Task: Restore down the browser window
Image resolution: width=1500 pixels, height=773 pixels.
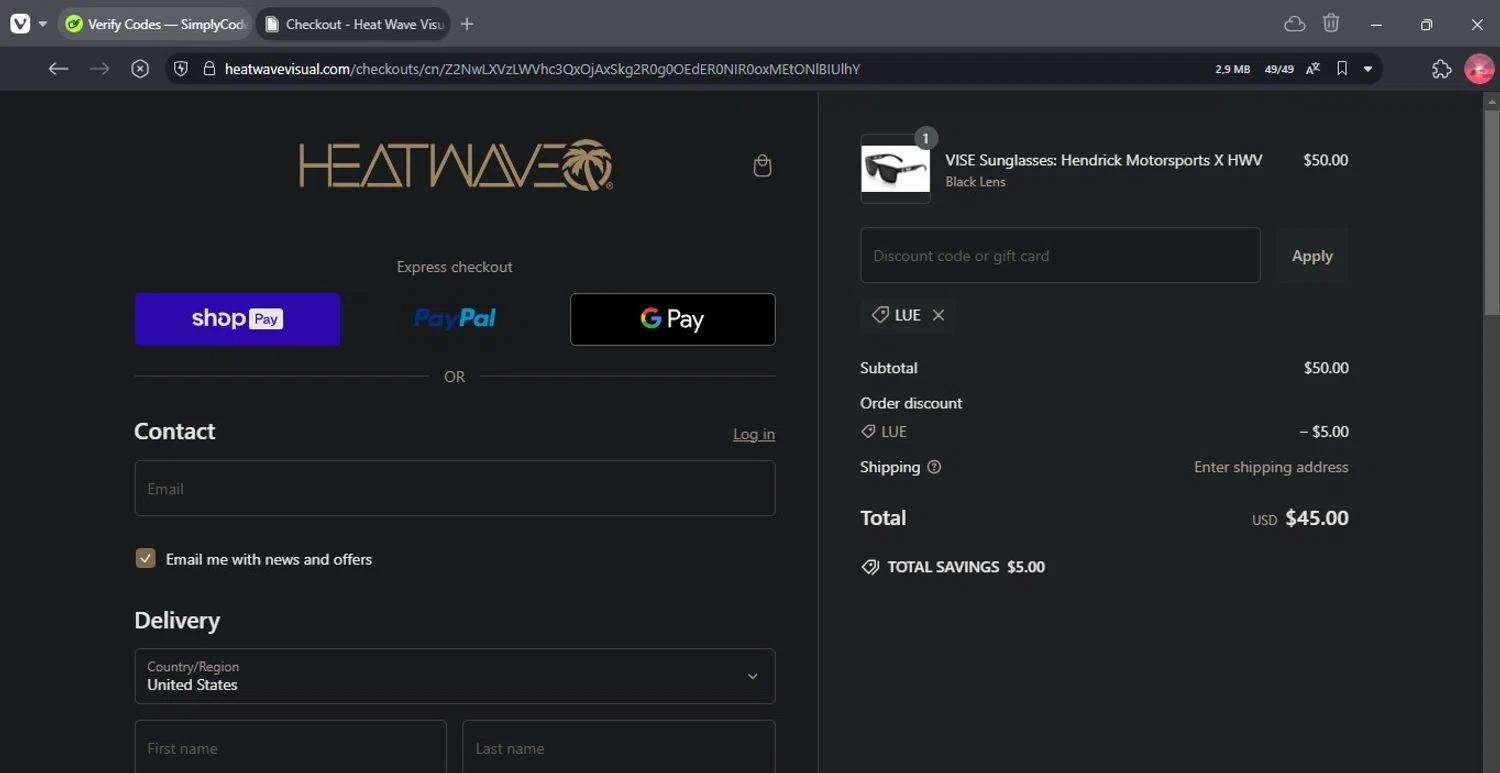Action: coord(1426,24)
